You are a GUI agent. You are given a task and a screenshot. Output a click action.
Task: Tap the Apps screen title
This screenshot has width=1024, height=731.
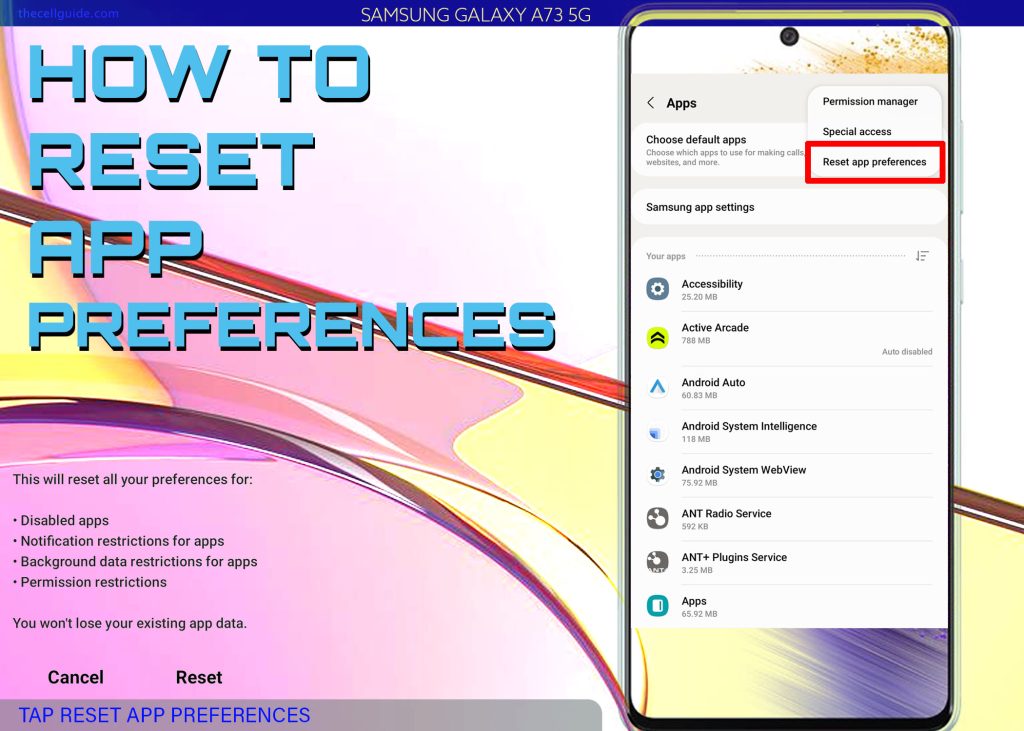pos(681,103)
